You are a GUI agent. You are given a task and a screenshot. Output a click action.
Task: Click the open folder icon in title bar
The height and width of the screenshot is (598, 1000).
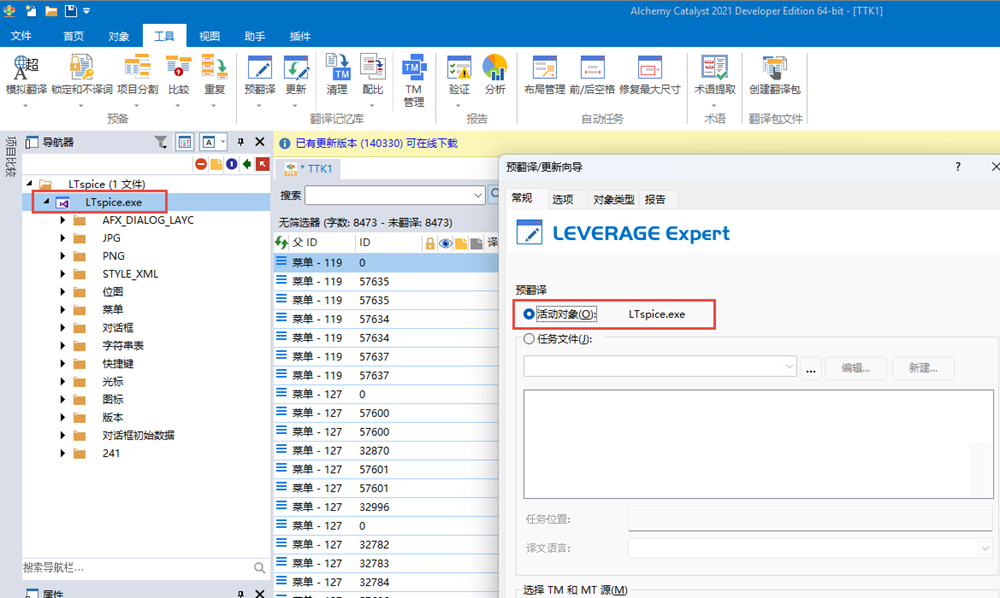click(51, 11)
